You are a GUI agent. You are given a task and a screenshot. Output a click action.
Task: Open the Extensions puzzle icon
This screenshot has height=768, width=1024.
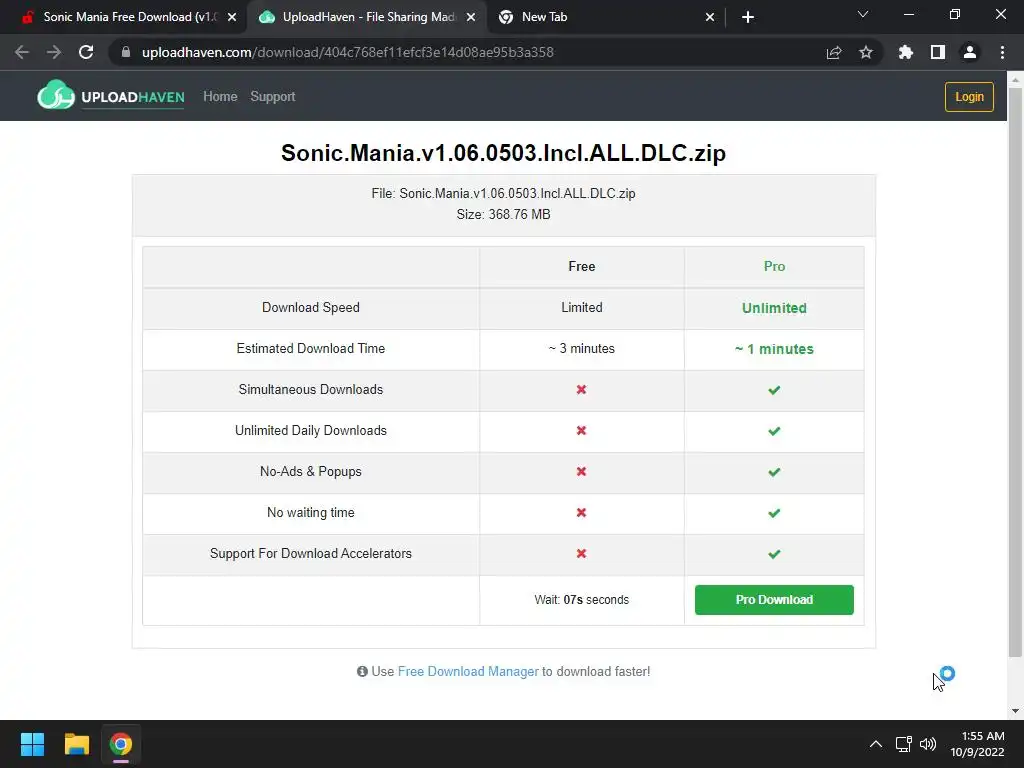906,52
